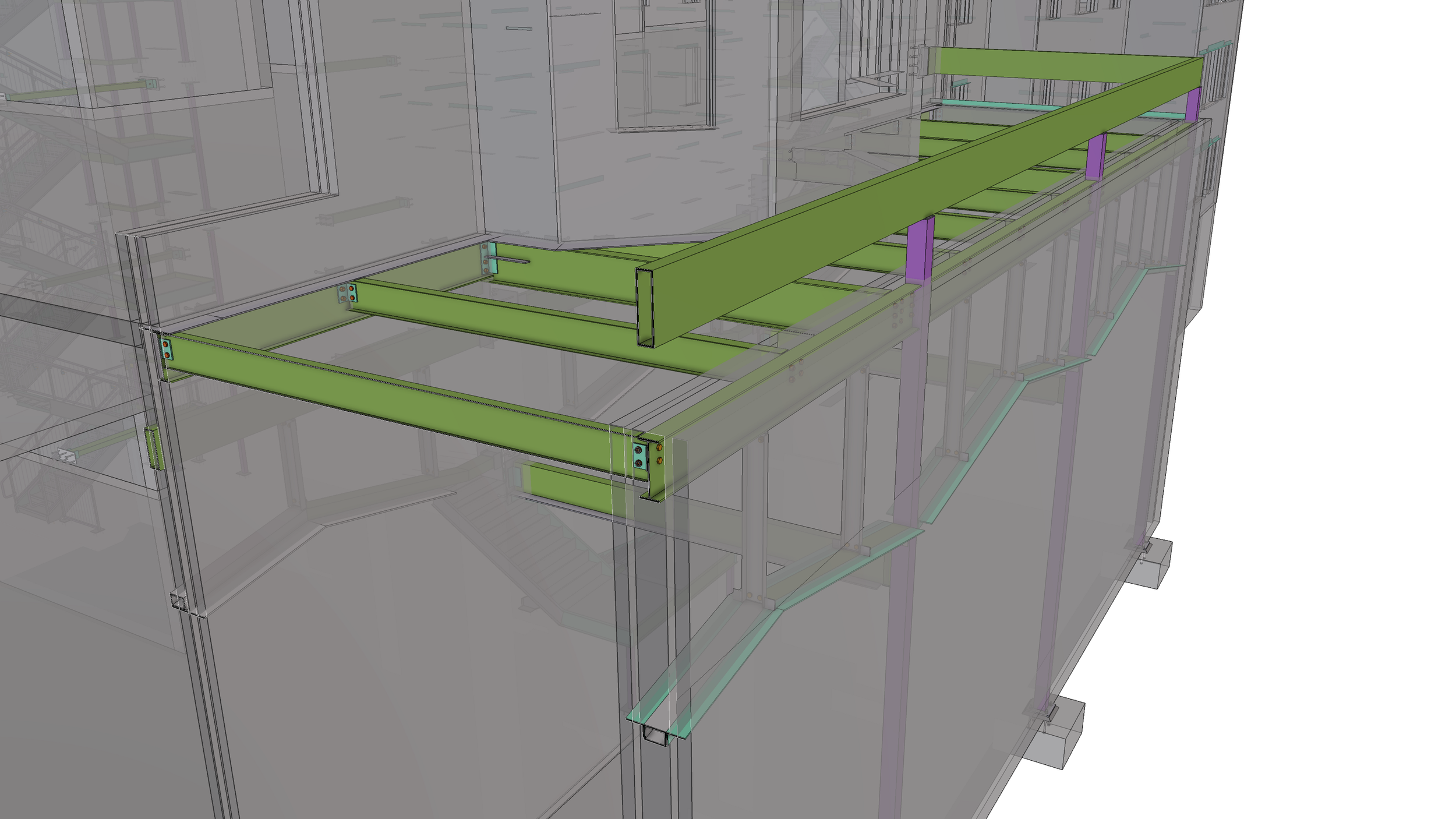This screenshot has width=1456, height=819.
Task: Select the bolted end plate on front beam's left end
Action: coord(166,350)
